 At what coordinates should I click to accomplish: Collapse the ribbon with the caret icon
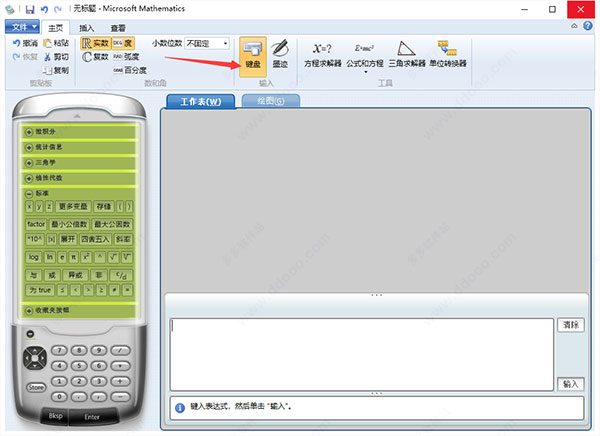click(574, 26)
